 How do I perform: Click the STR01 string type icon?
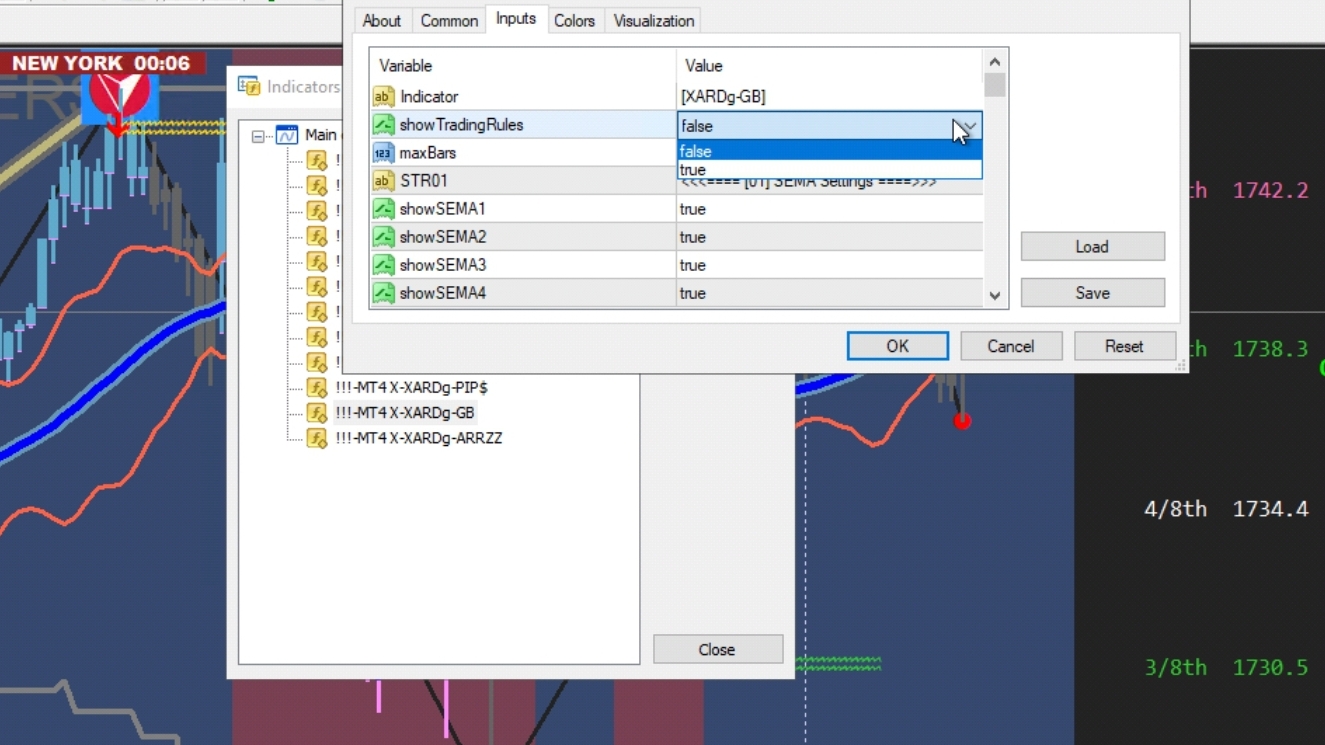click(x=383, y=181)
